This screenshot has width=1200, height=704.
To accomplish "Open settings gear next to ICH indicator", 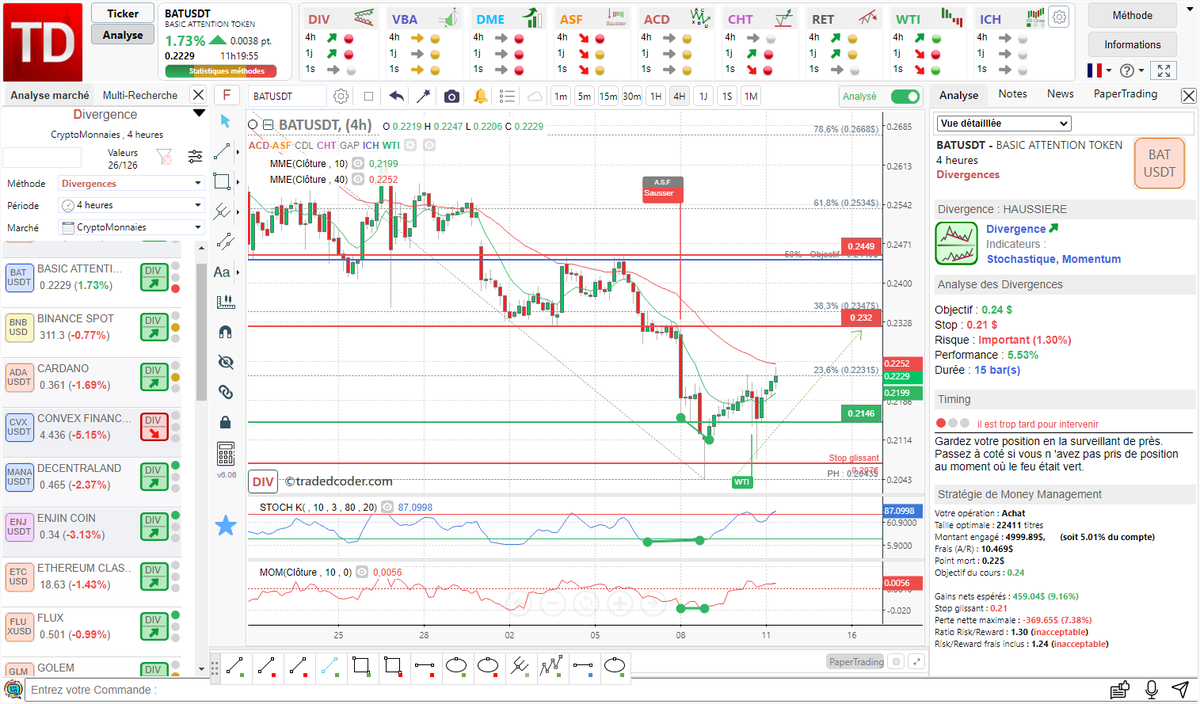I will (1059, 17).
